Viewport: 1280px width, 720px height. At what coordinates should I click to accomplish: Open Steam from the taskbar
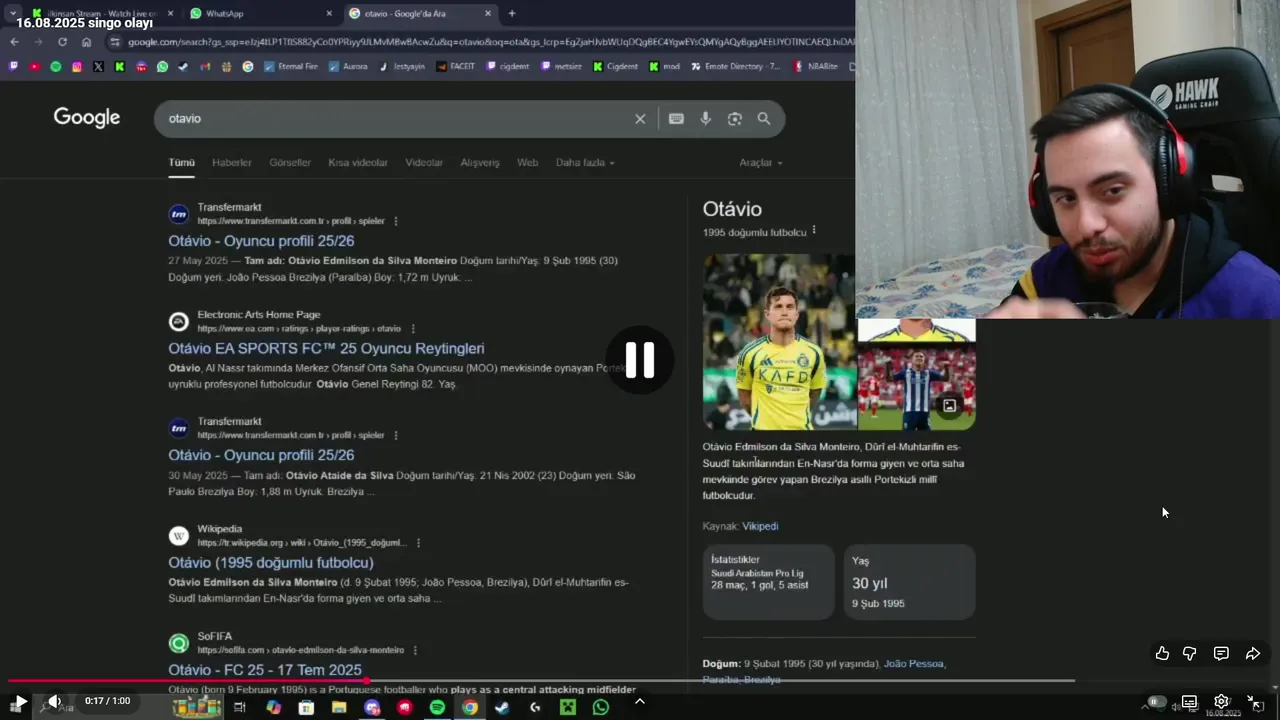click(502, 707)
